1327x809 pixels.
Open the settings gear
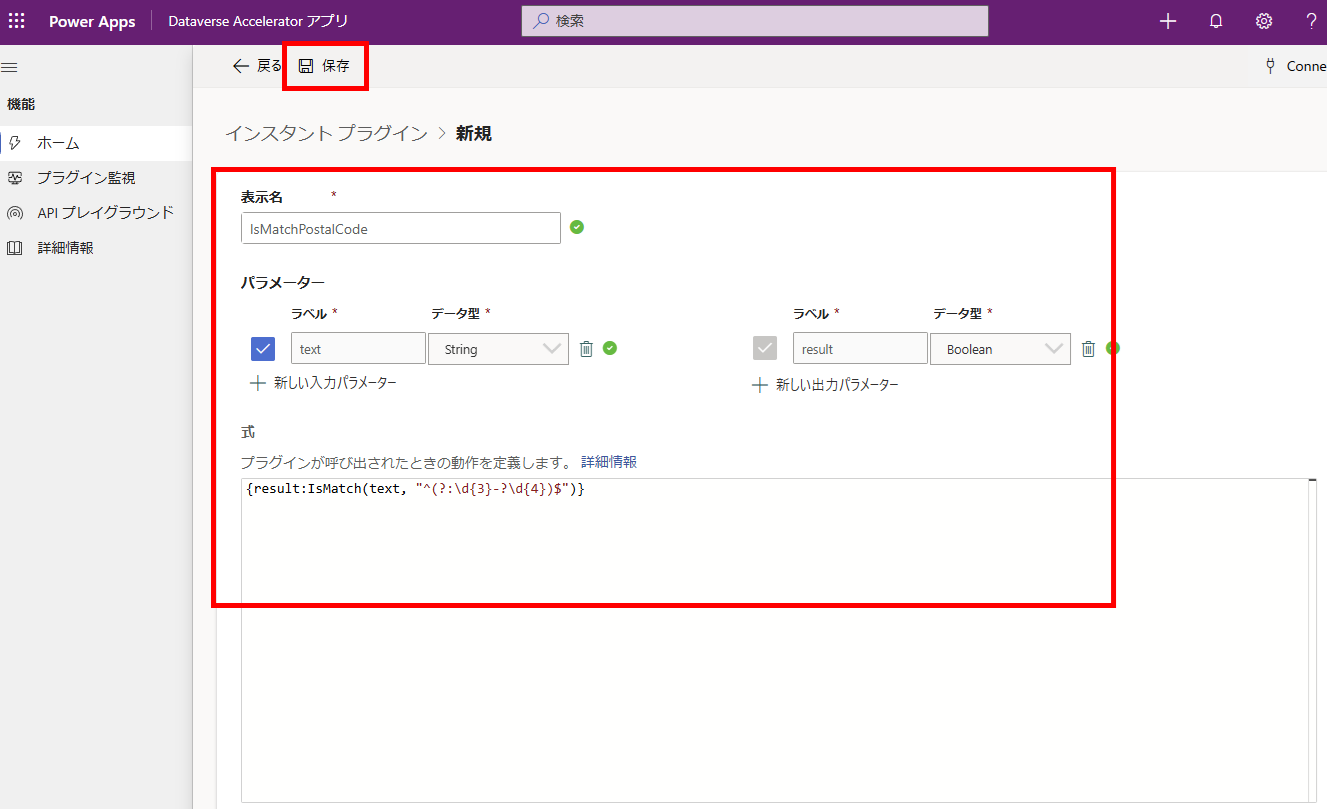pos(1264,22)
